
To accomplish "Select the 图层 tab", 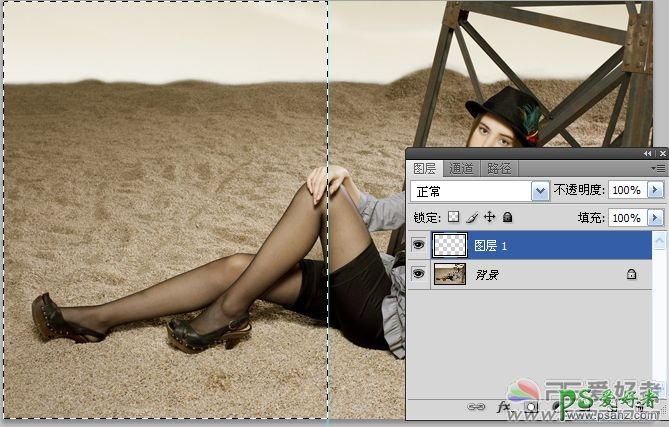I will (425, 168).
